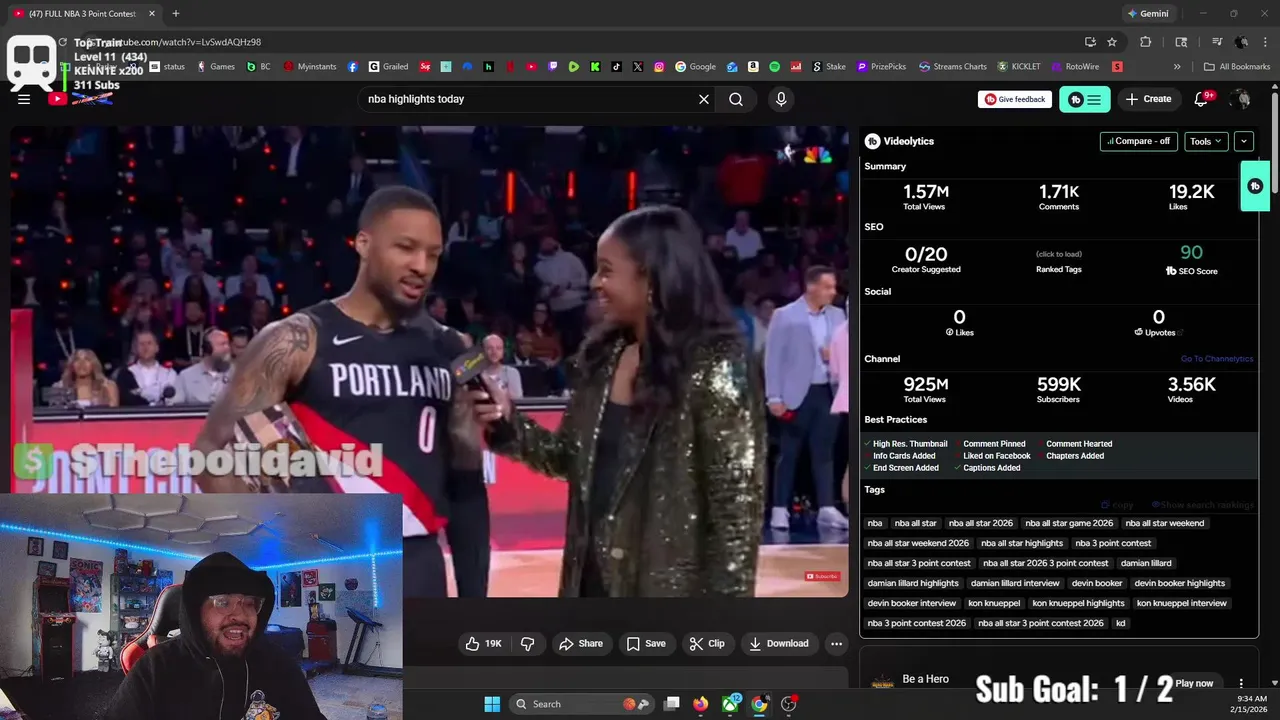Screen dimensions: 1280x720
Task: Click the Upvotes link under Social
Action: 1160,333
